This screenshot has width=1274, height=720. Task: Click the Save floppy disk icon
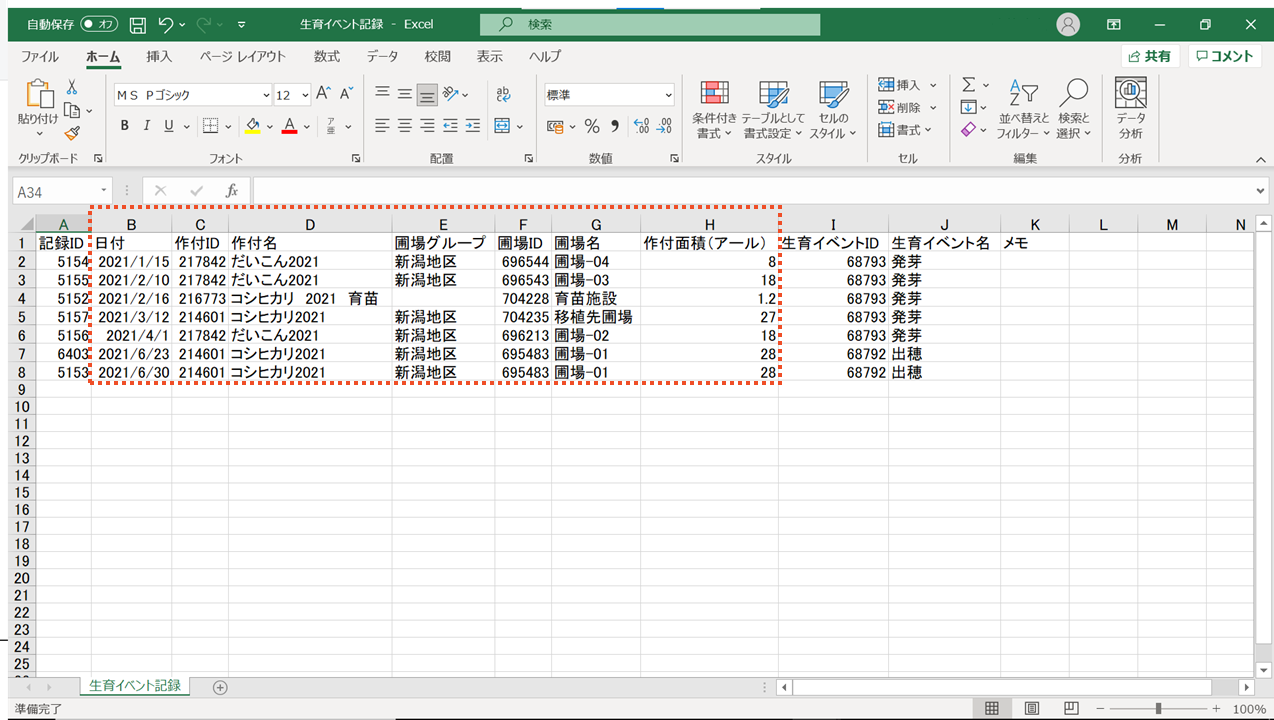pyautogui.click(x=138, y=24)
